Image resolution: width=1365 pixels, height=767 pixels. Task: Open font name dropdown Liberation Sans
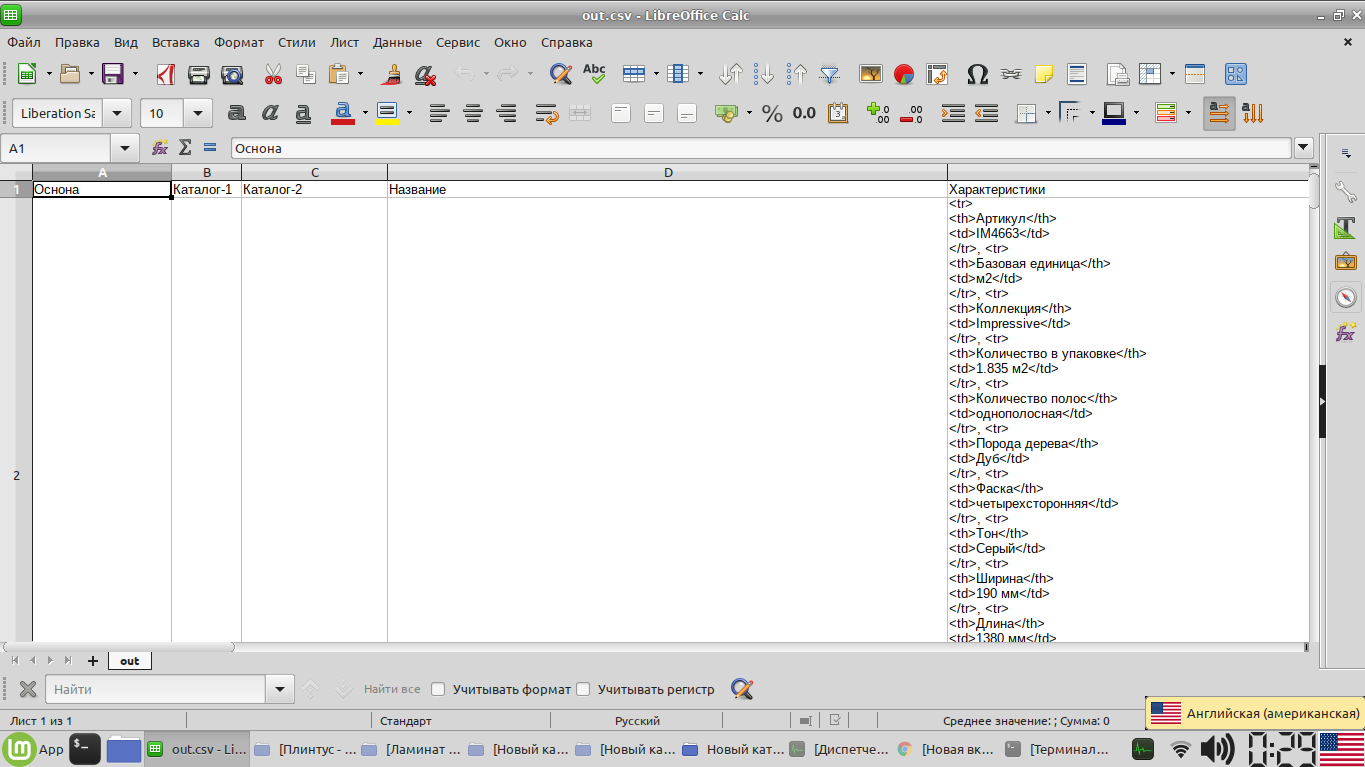coord(117,113)
